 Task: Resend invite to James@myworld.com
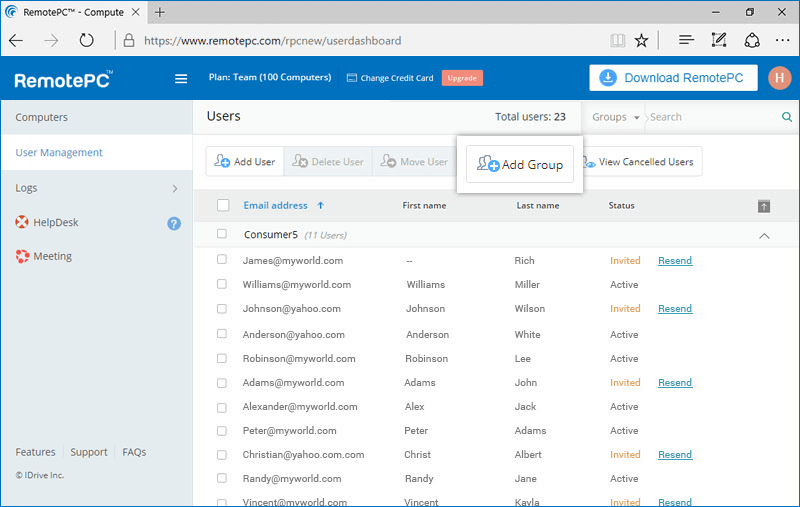tap(674, 261)
